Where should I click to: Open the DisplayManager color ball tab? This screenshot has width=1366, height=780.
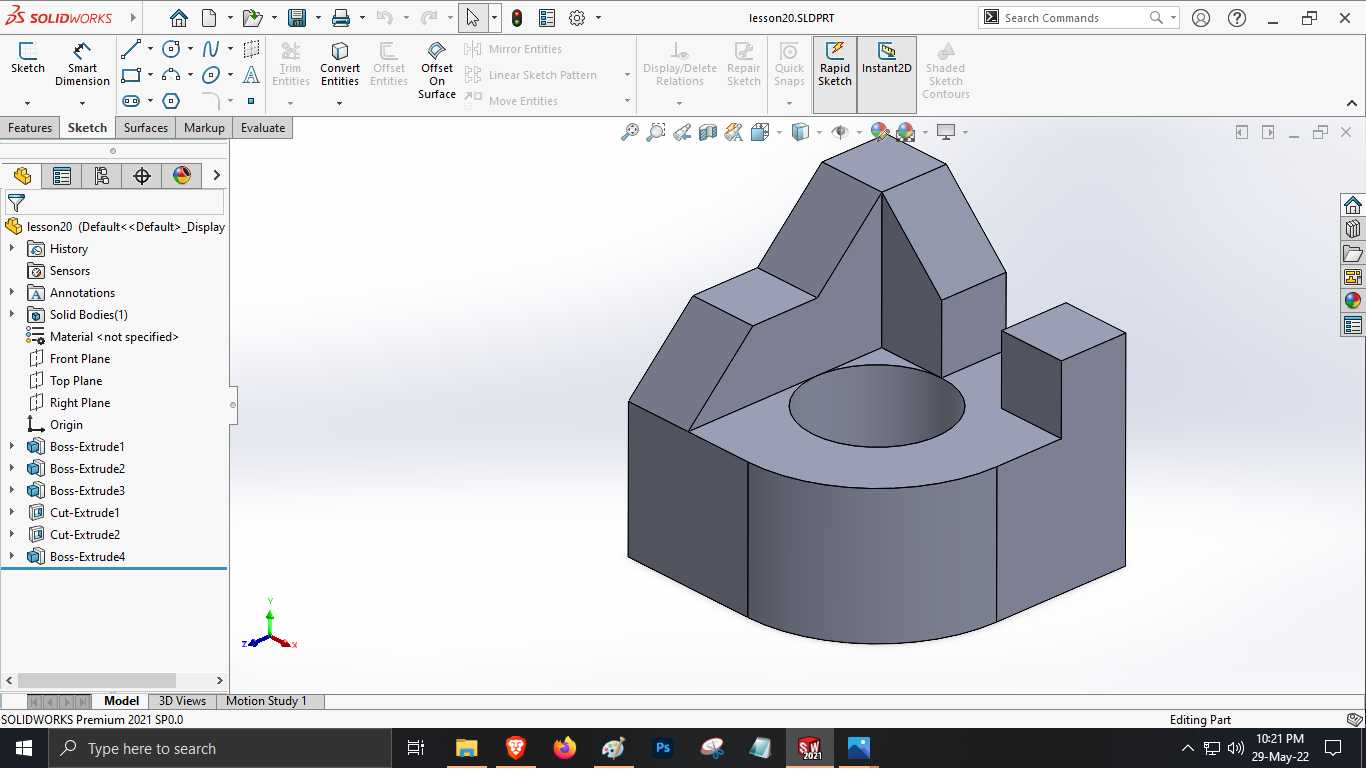coord(182,176)
